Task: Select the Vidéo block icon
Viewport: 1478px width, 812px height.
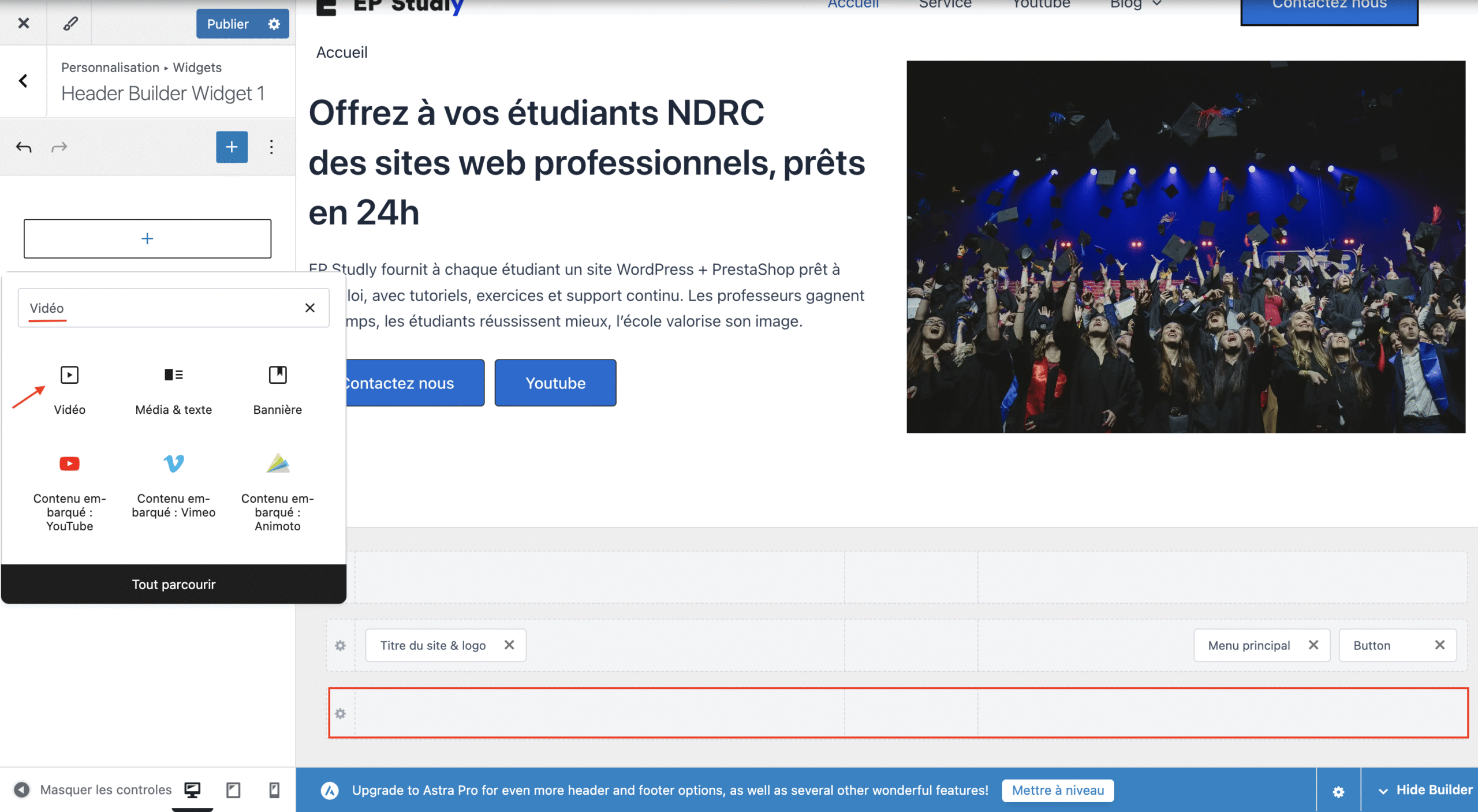Action: pos(69,375)
